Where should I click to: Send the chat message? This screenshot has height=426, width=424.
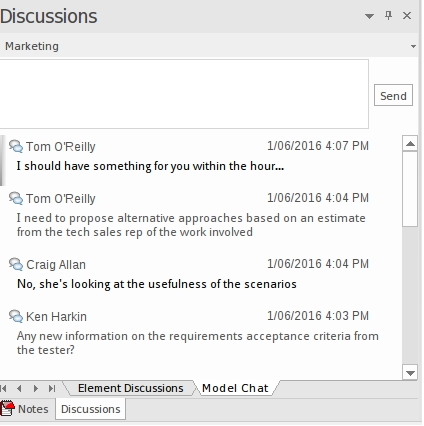click(x=393, y=95)
